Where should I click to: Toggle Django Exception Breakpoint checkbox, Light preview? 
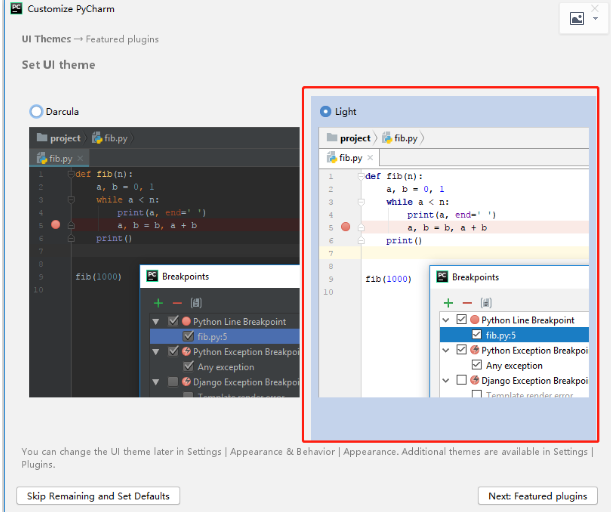coord(461,380)
